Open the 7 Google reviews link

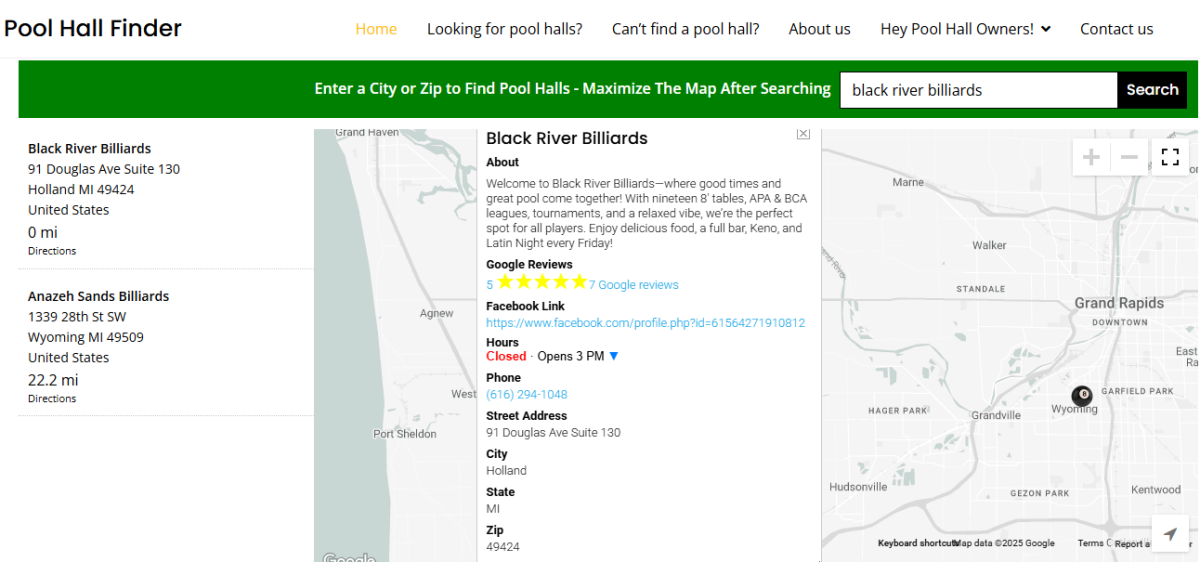tap(633, 285)
